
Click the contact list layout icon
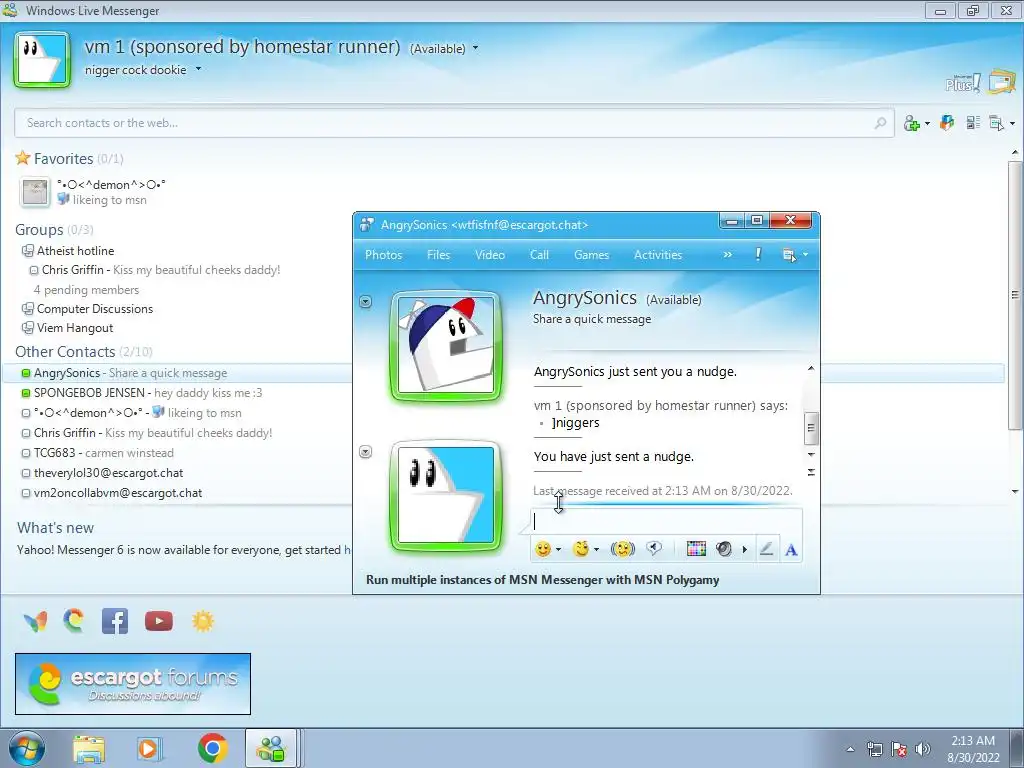(973, 122)
